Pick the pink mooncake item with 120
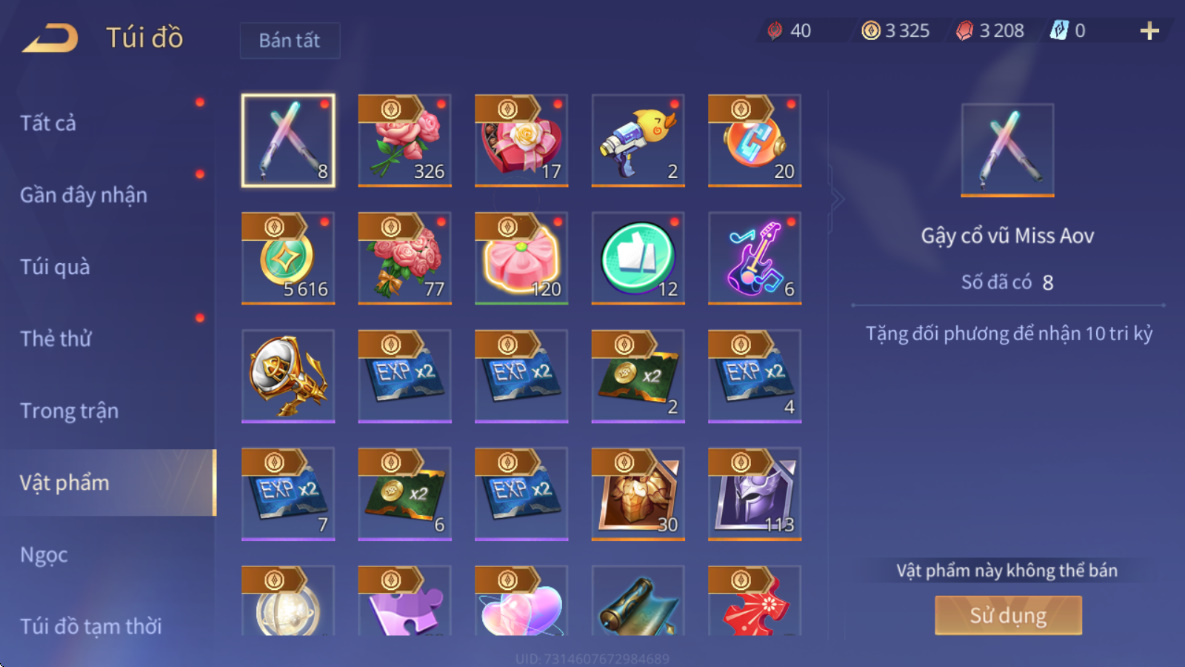The image size is (1185, 667). point(521,258)
